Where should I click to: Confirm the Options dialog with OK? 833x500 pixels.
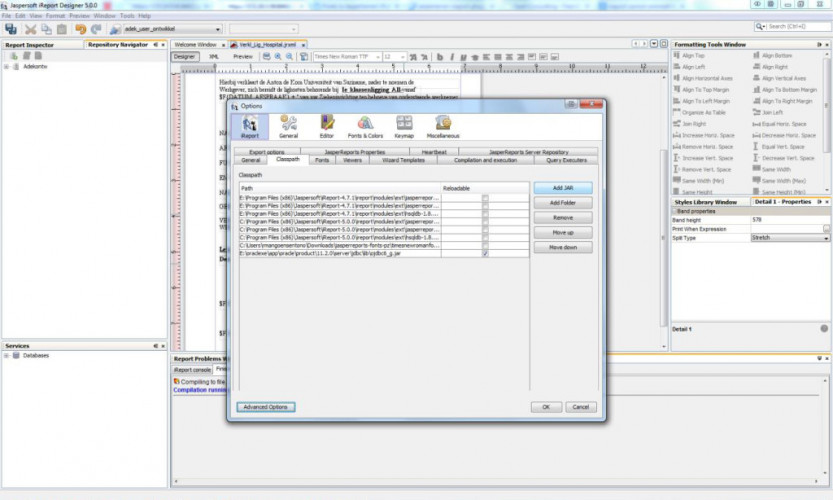(x=546, y=407)
